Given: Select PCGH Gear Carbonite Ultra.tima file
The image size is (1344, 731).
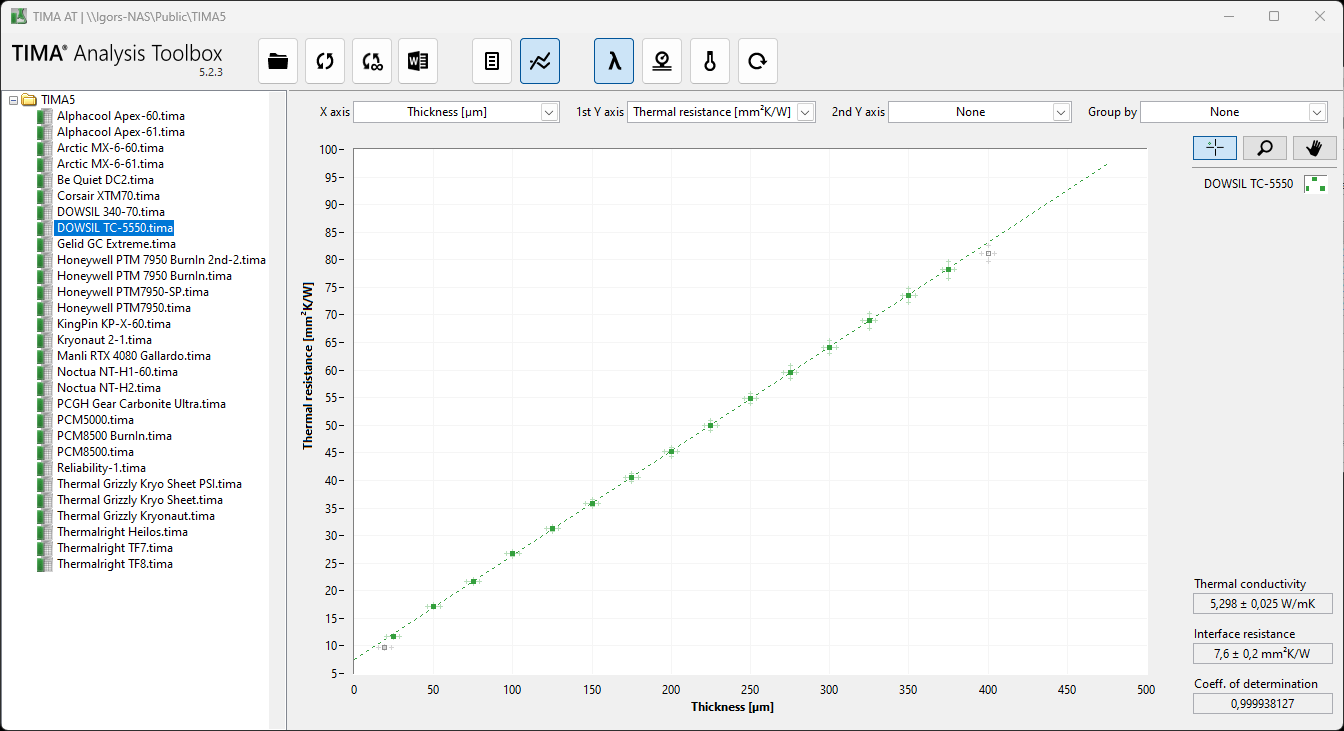Looking at the screenshot, I should tap(141, 404).
